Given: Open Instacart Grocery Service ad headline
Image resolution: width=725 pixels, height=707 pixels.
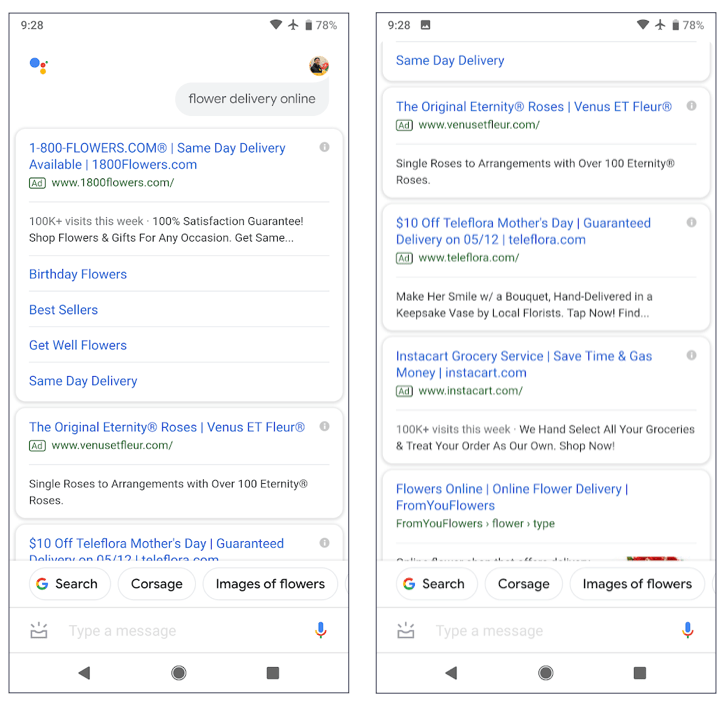Looking at the screenshot, I should point(524,364).
